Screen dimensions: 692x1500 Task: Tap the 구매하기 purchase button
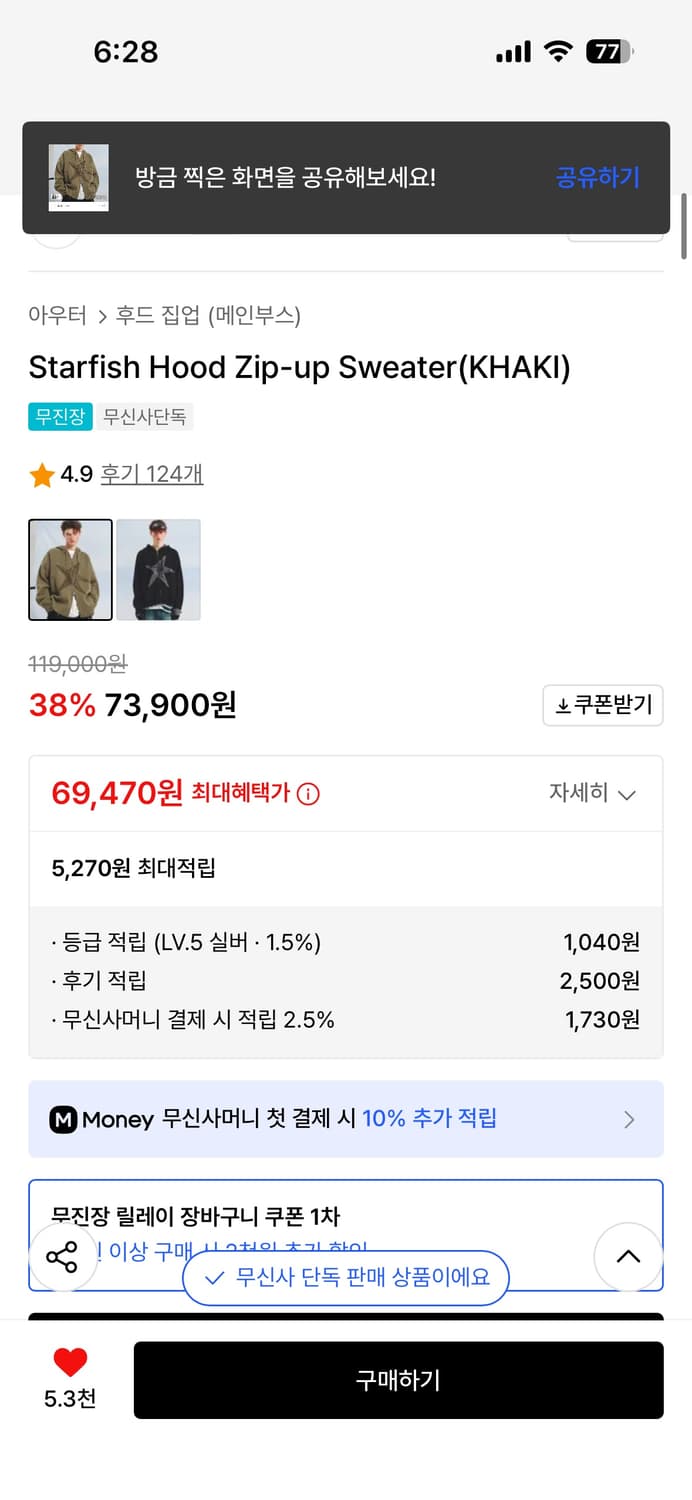398,1380
